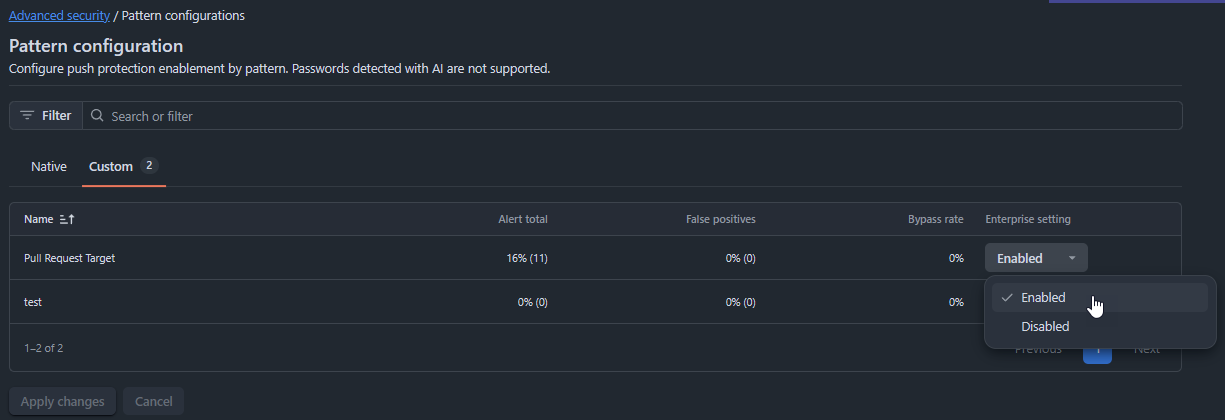Click the Filter lines icon
This screenshot has width=1225, height=420.
pyautogui.click(x=27, y=116)
